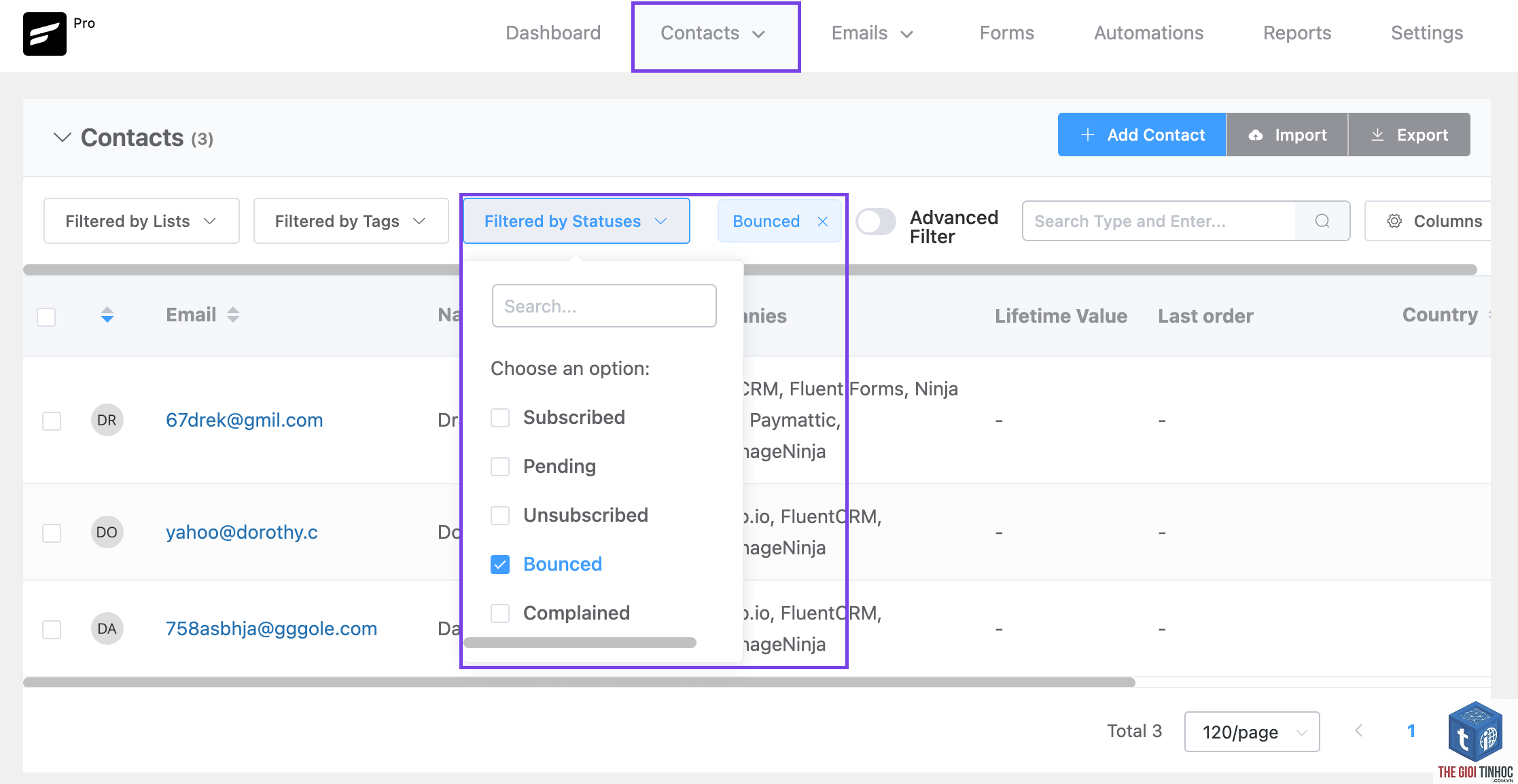Go to previous page arrow

click(x=1359, y=731)
